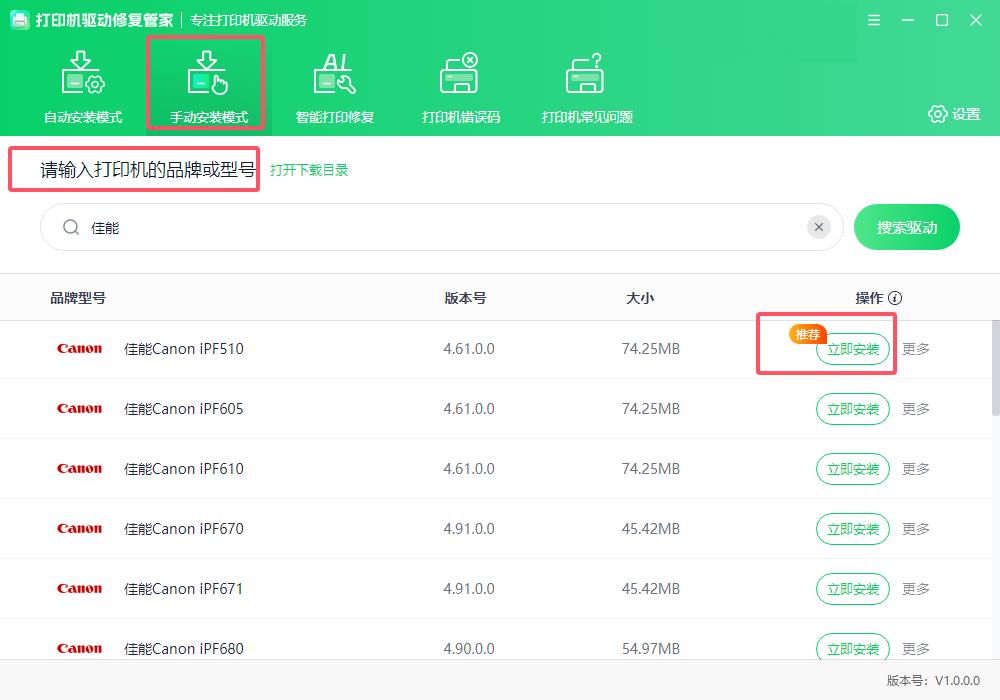
Task: Install driver for Canon iPF610
Action: point(853,469)
